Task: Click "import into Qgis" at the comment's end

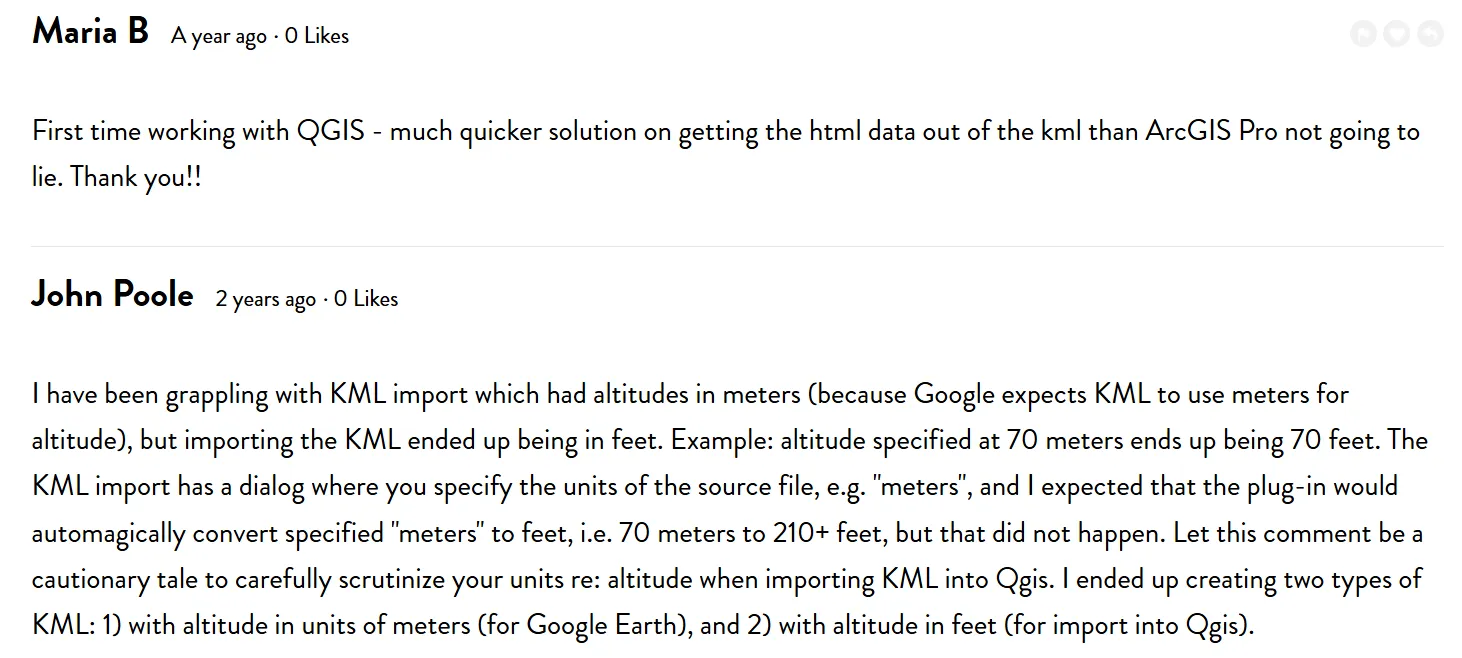Action: click(1148, 627)
